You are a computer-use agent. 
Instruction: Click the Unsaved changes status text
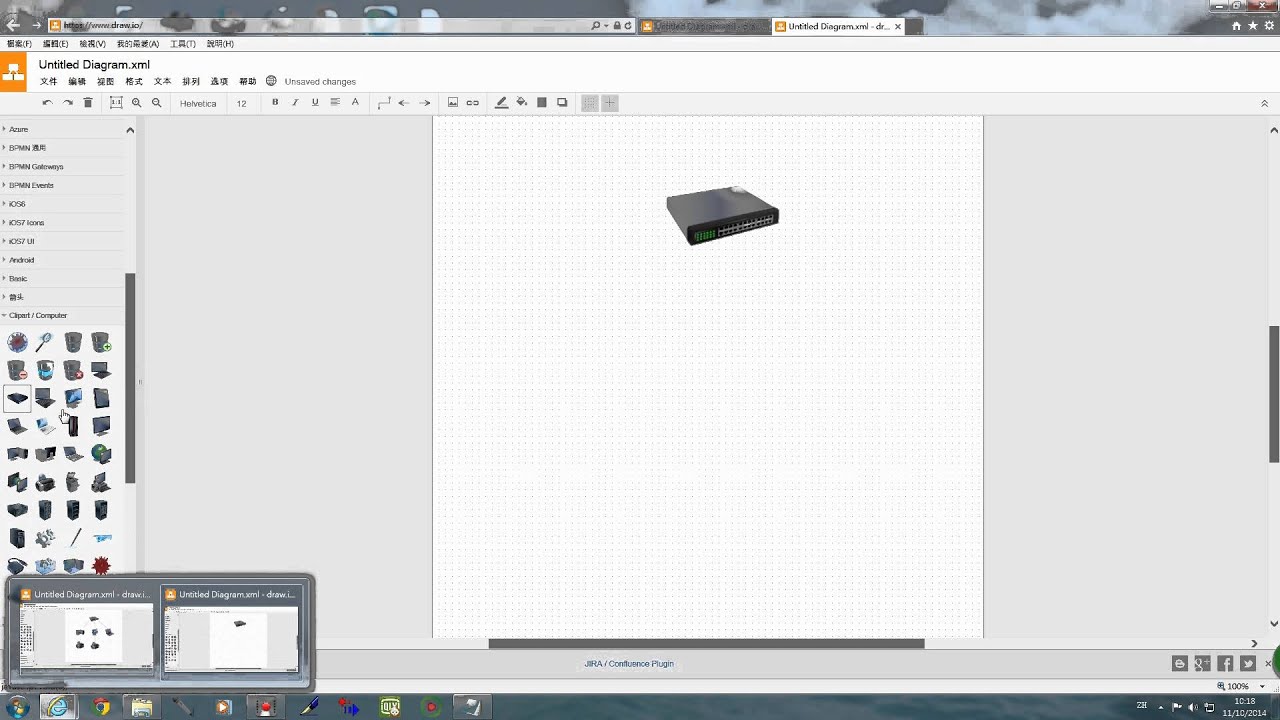tap(320, 82)
